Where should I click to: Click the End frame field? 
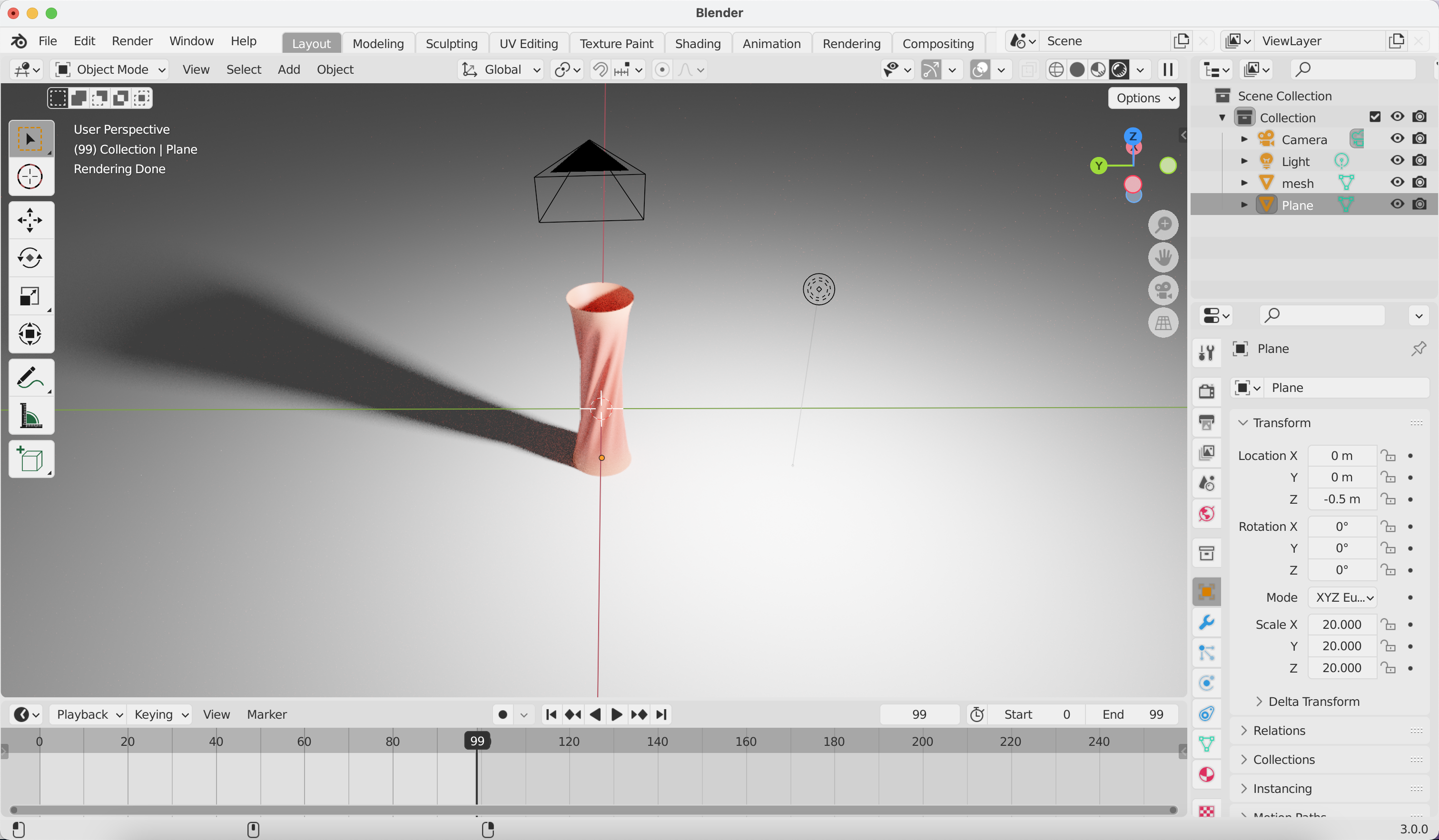tap(1133, 714)
